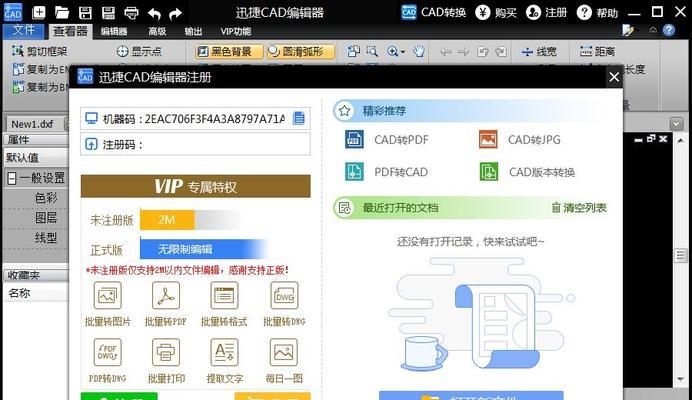Save the drawing with the floppy disk icon

[85, 12]
